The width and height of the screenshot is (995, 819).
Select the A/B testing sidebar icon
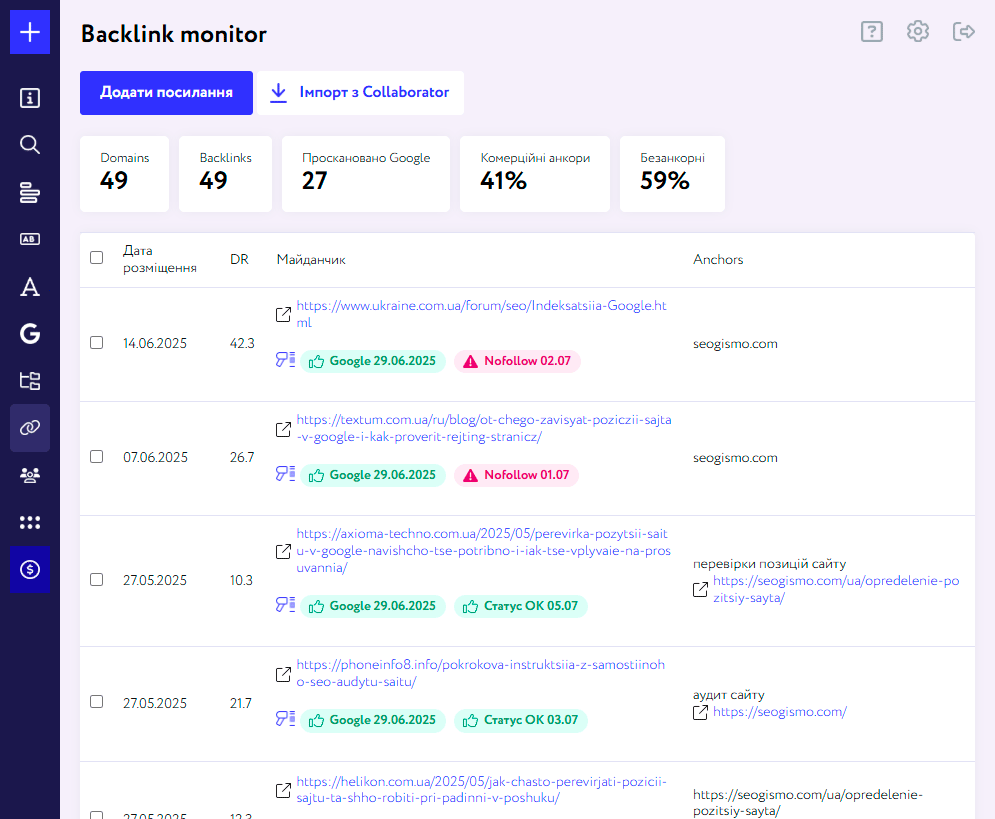[30, 239]
